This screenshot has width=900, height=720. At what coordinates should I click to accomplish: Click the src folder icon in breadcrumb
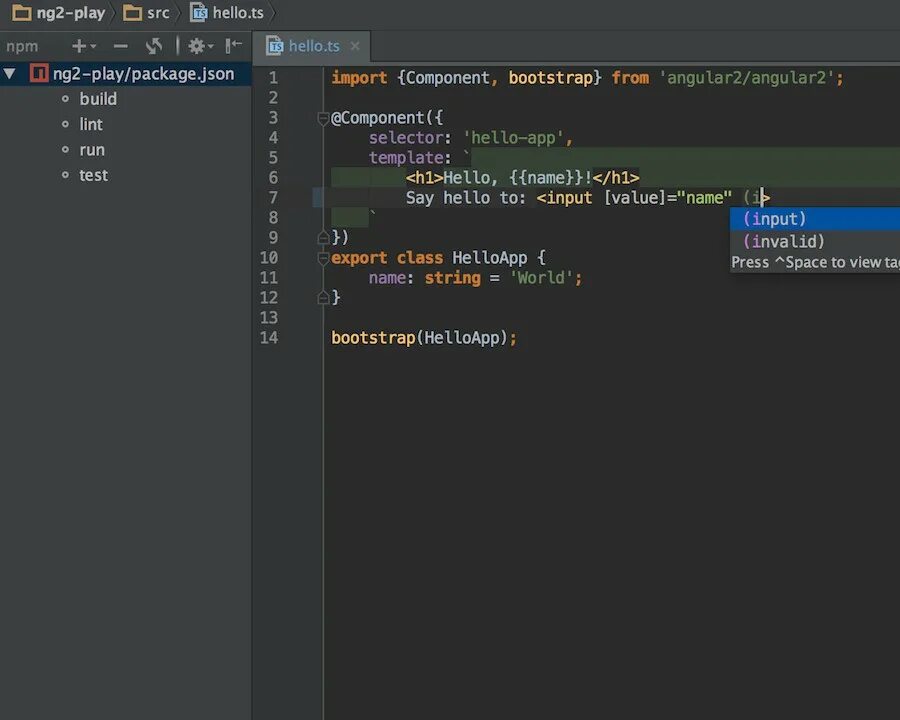coord(133,13)
